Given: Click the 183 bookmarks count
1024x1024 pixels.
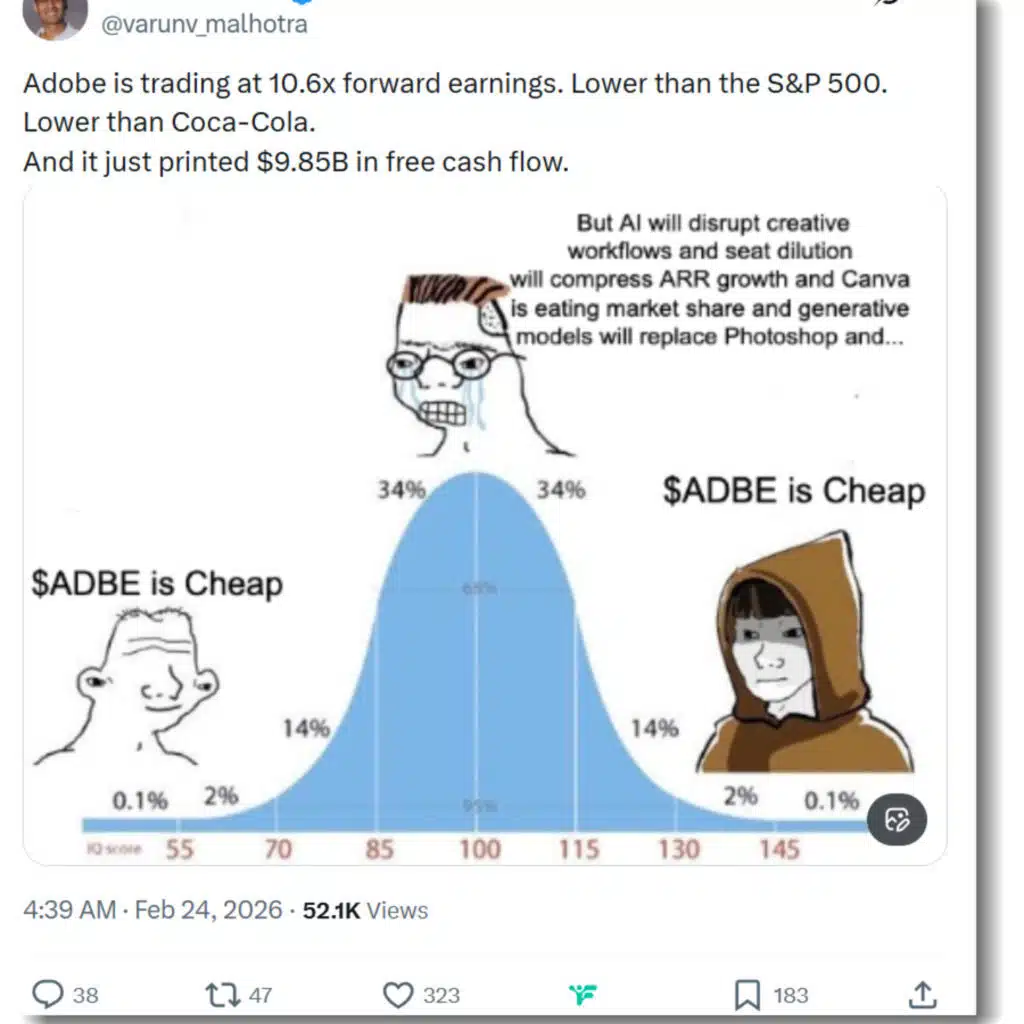Looking at the screenshot, I should click(791, 995).
